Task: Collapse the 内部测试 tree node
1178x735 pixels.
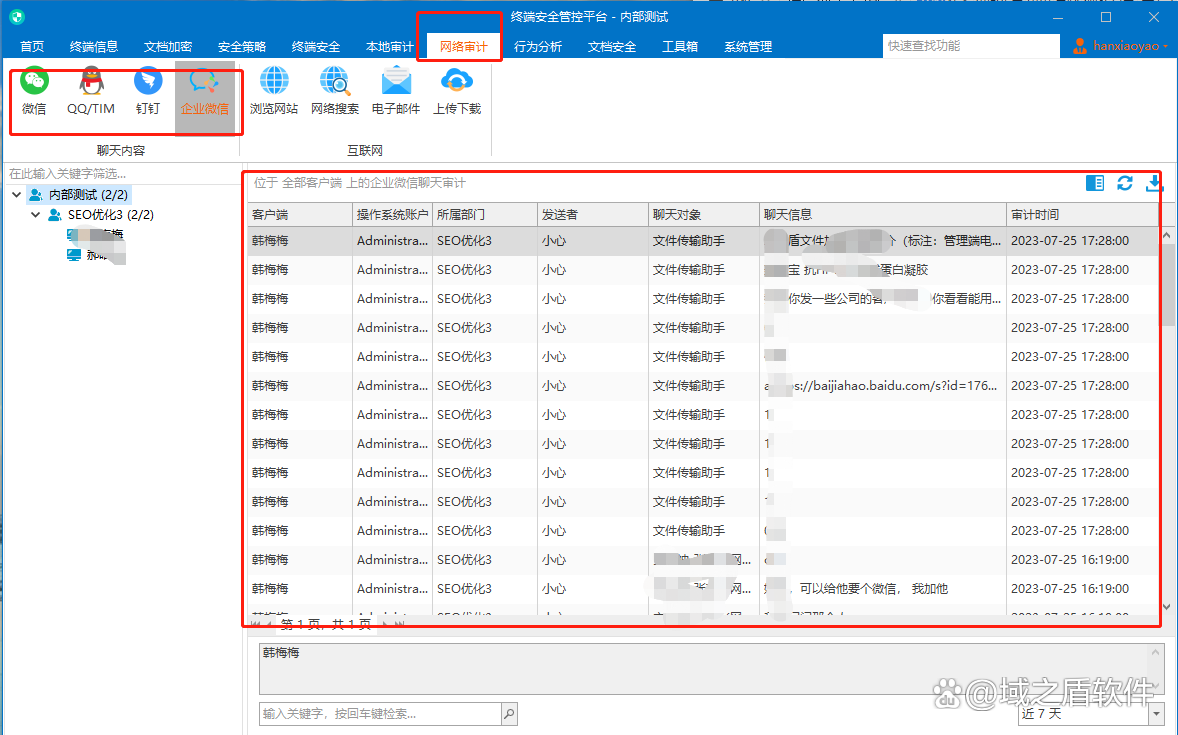Action: [x=17, y=195]
